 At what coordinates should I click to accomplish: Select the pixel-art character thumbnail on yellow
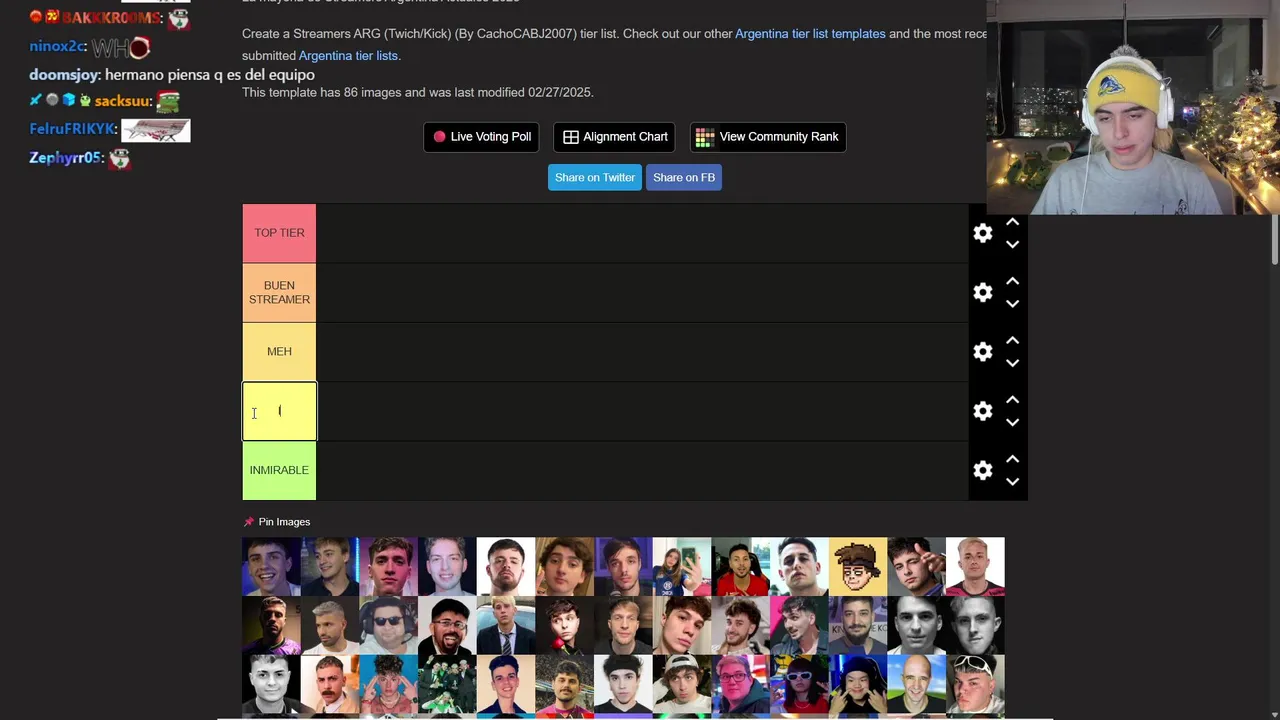pos(858,566)
